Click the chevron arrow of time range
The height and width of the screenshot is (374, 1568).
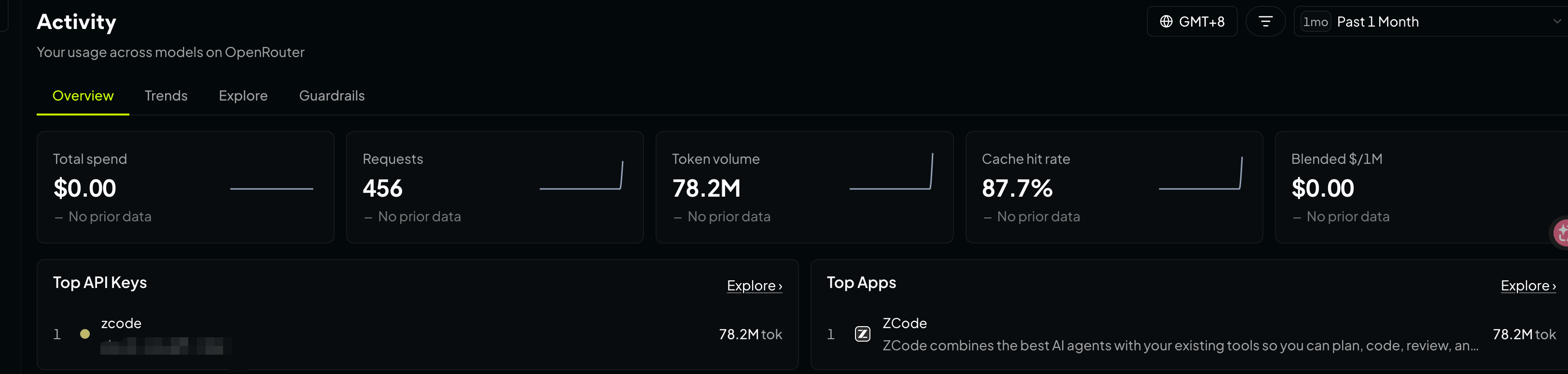click(1556, 21)
